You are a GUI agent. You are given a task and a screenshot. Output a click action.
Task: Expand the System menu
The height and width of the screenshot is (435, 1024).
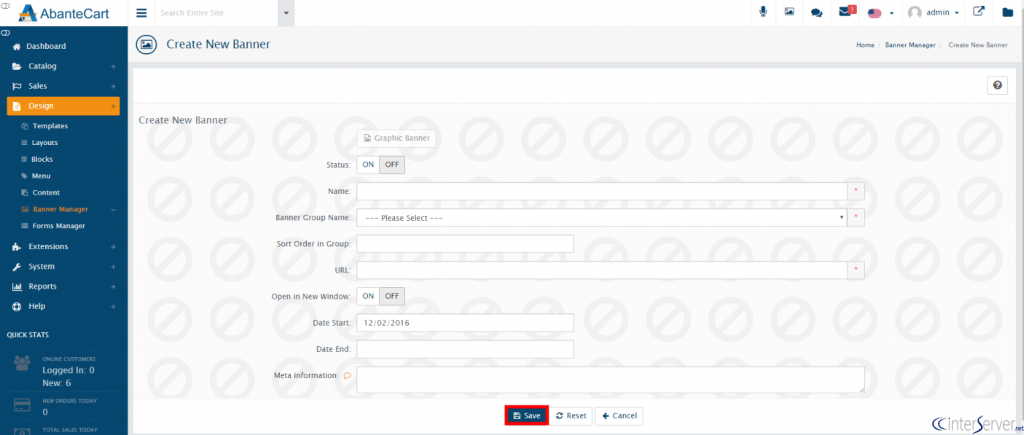(x=63, y=266)
